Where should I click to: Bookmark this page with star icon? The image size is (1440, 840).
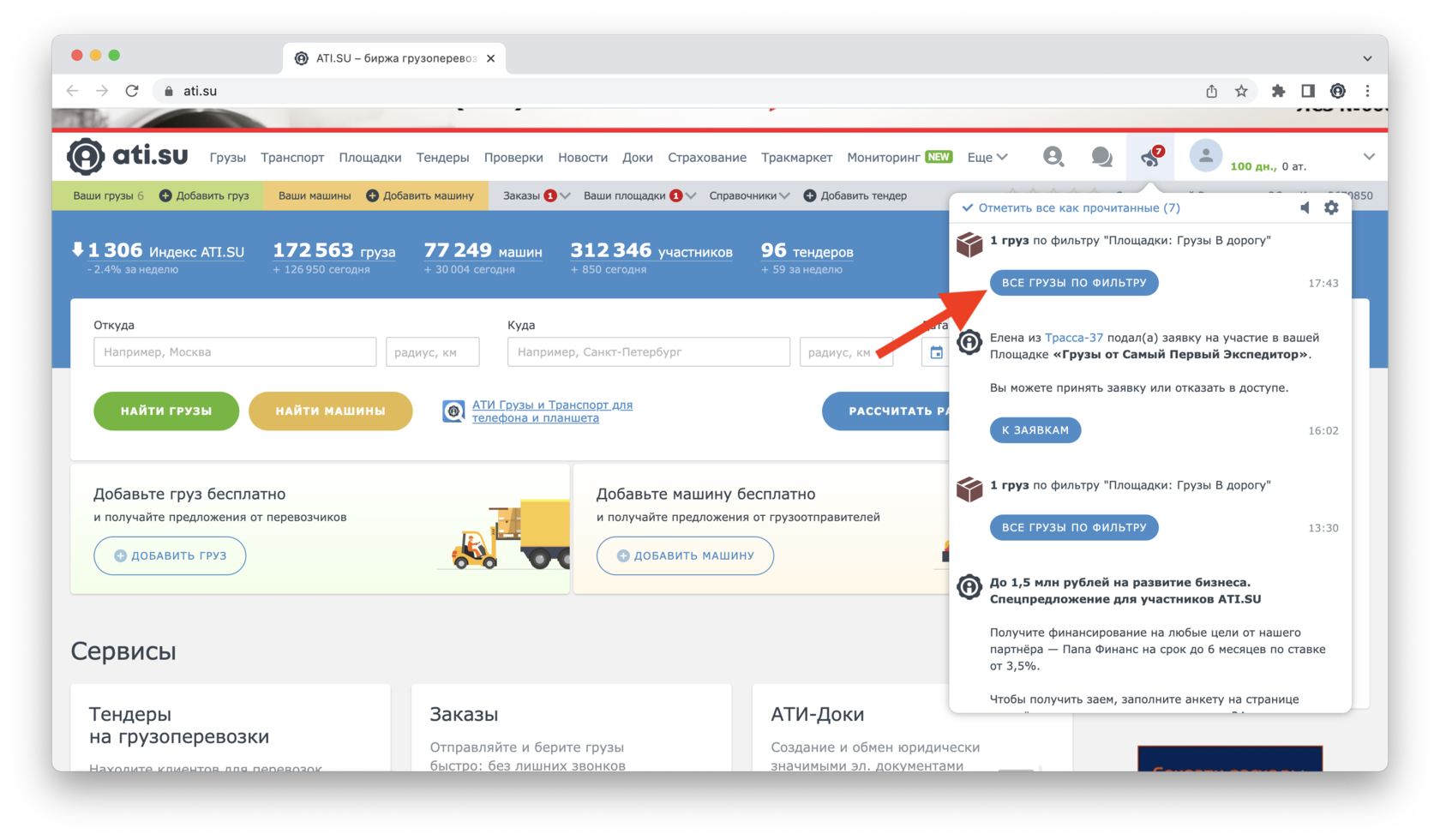pos(1241,91)
